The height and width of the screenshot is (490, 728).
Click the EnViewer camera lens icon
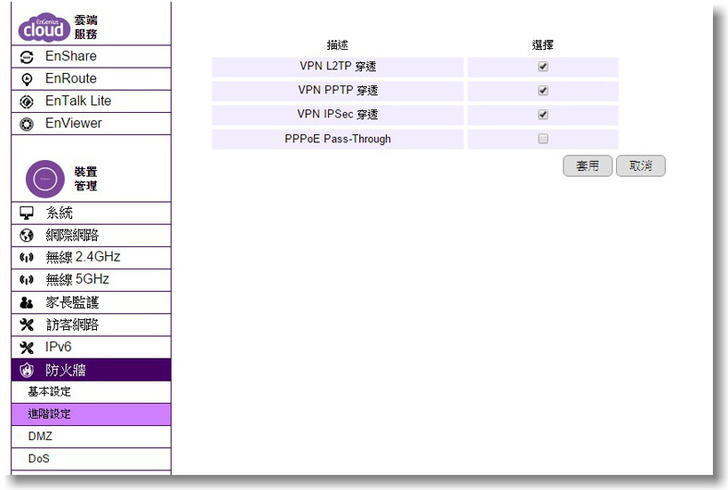[x=26, y=124]
